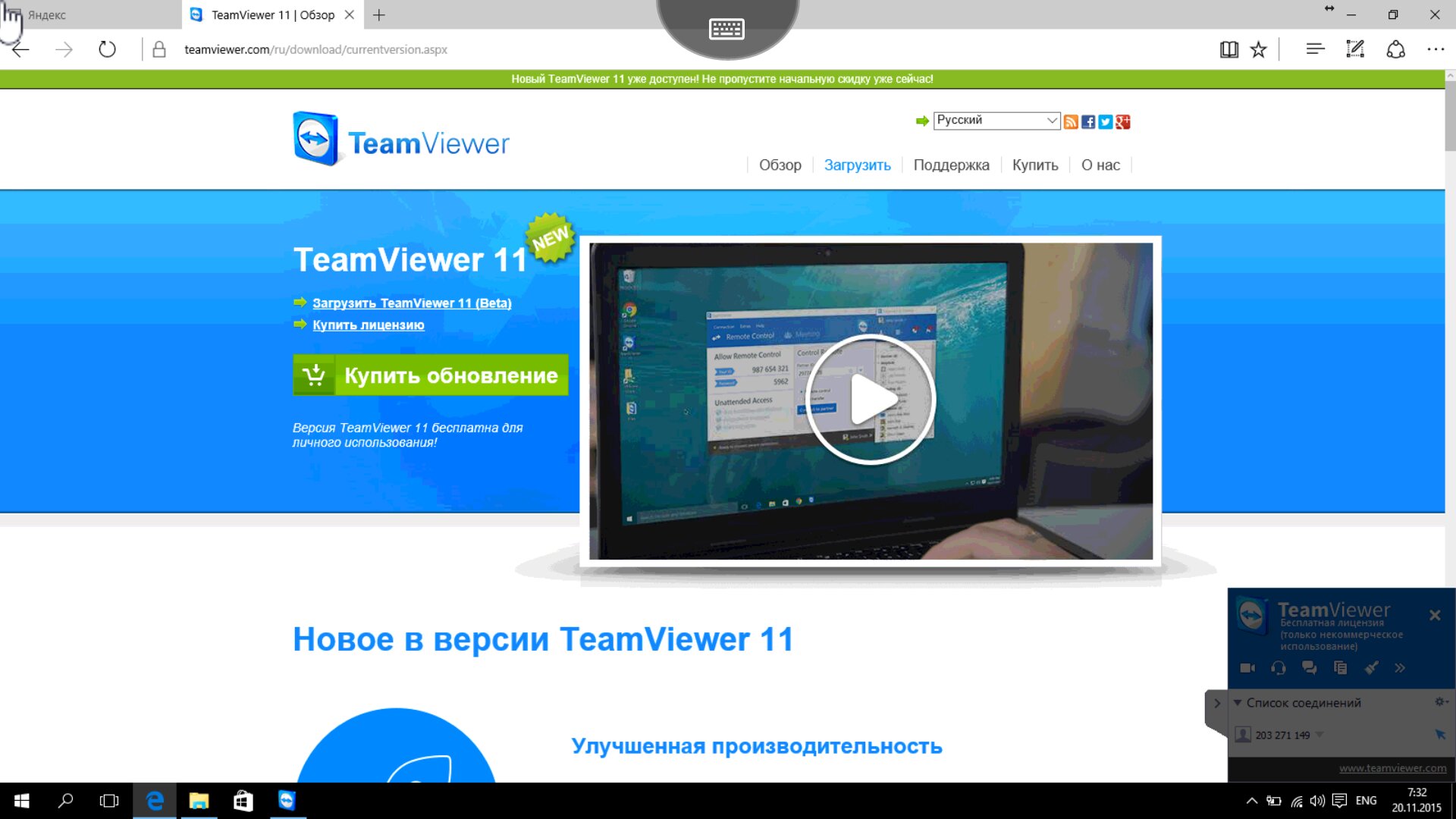Click Загрузить TeamViewer 11 (Beta) link
Image resolution: width=1456 pixels, height=819 pixels.
click(x=412, y=303)
